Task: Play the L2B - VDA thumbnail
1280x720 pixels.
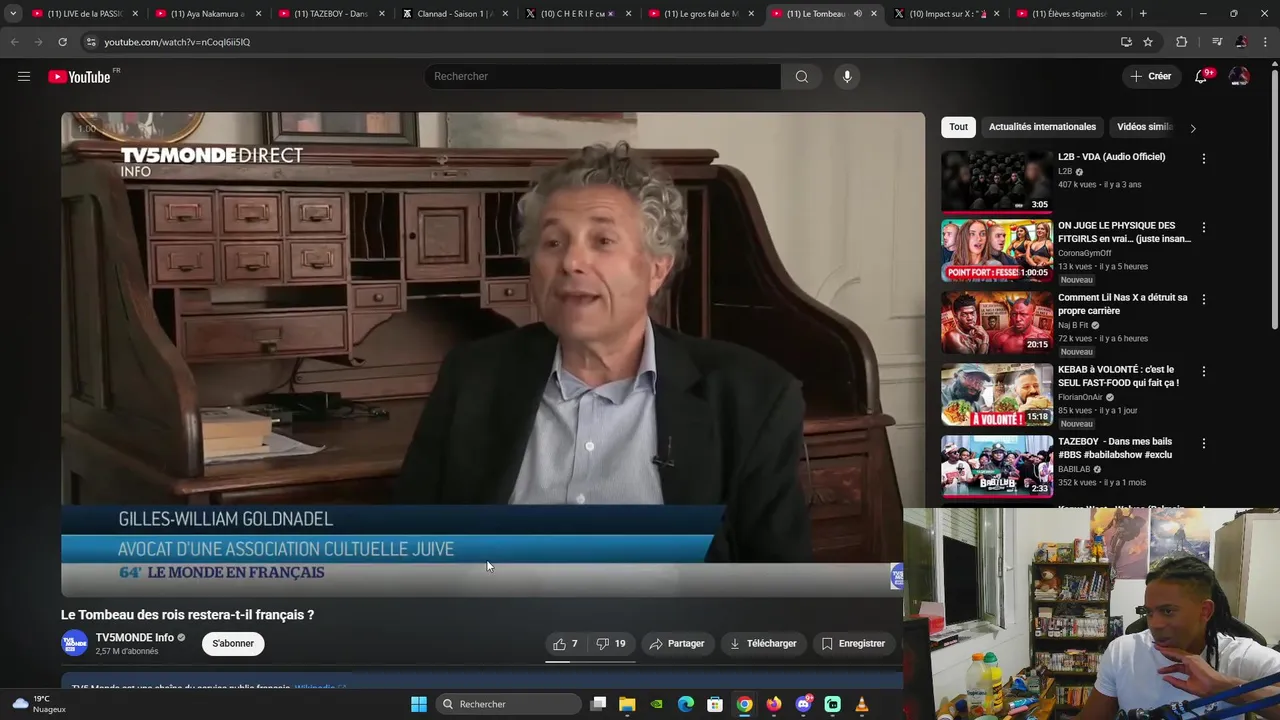Action: point(997,181)
